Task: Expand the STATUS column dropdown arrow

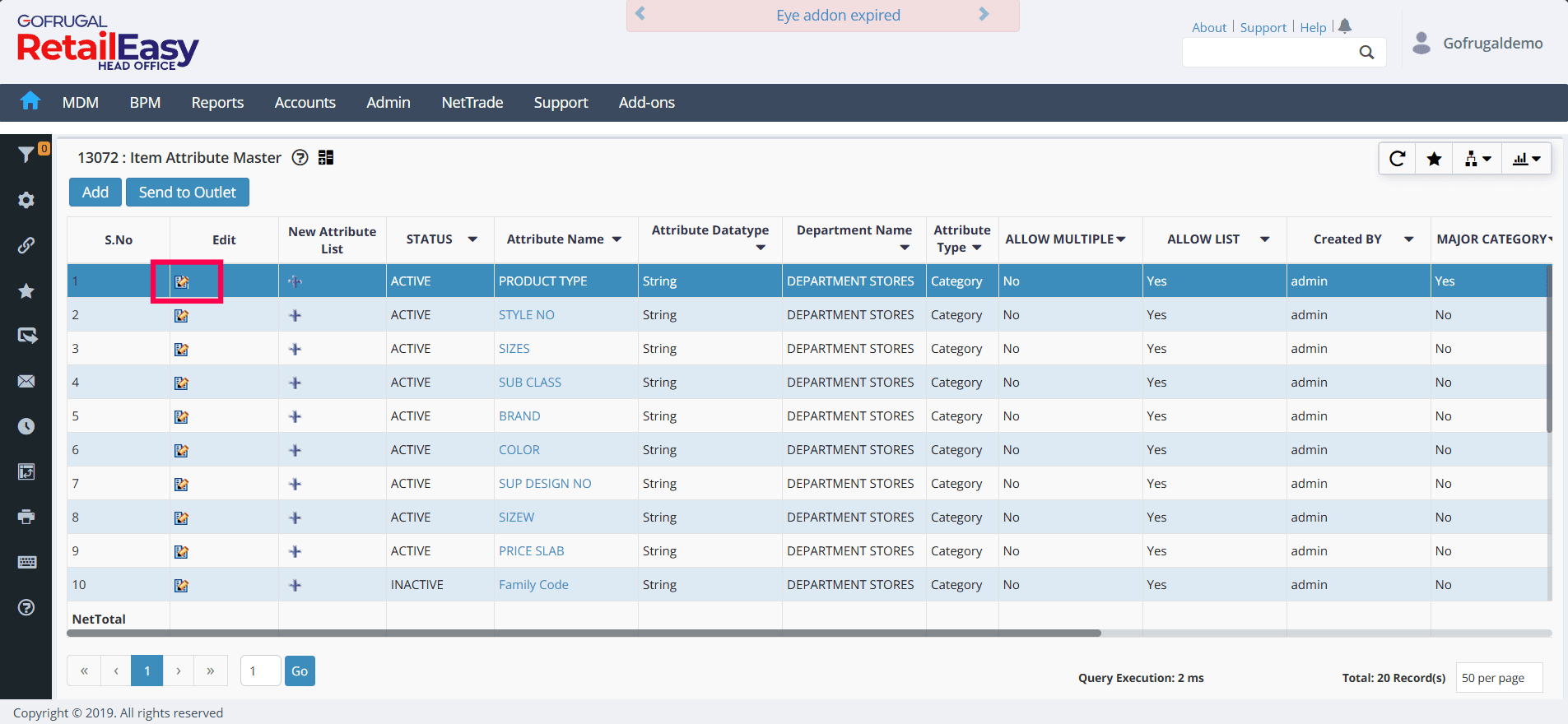Action: [x=472, y=239]
